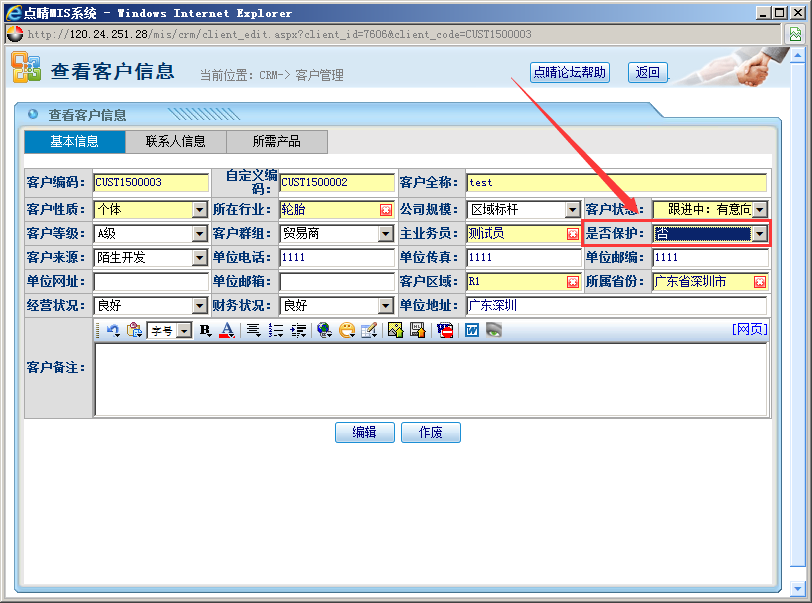The height and width of the screenshot is (603, 812).
Task: Click the 编辑 button
Action: (364, 432)
